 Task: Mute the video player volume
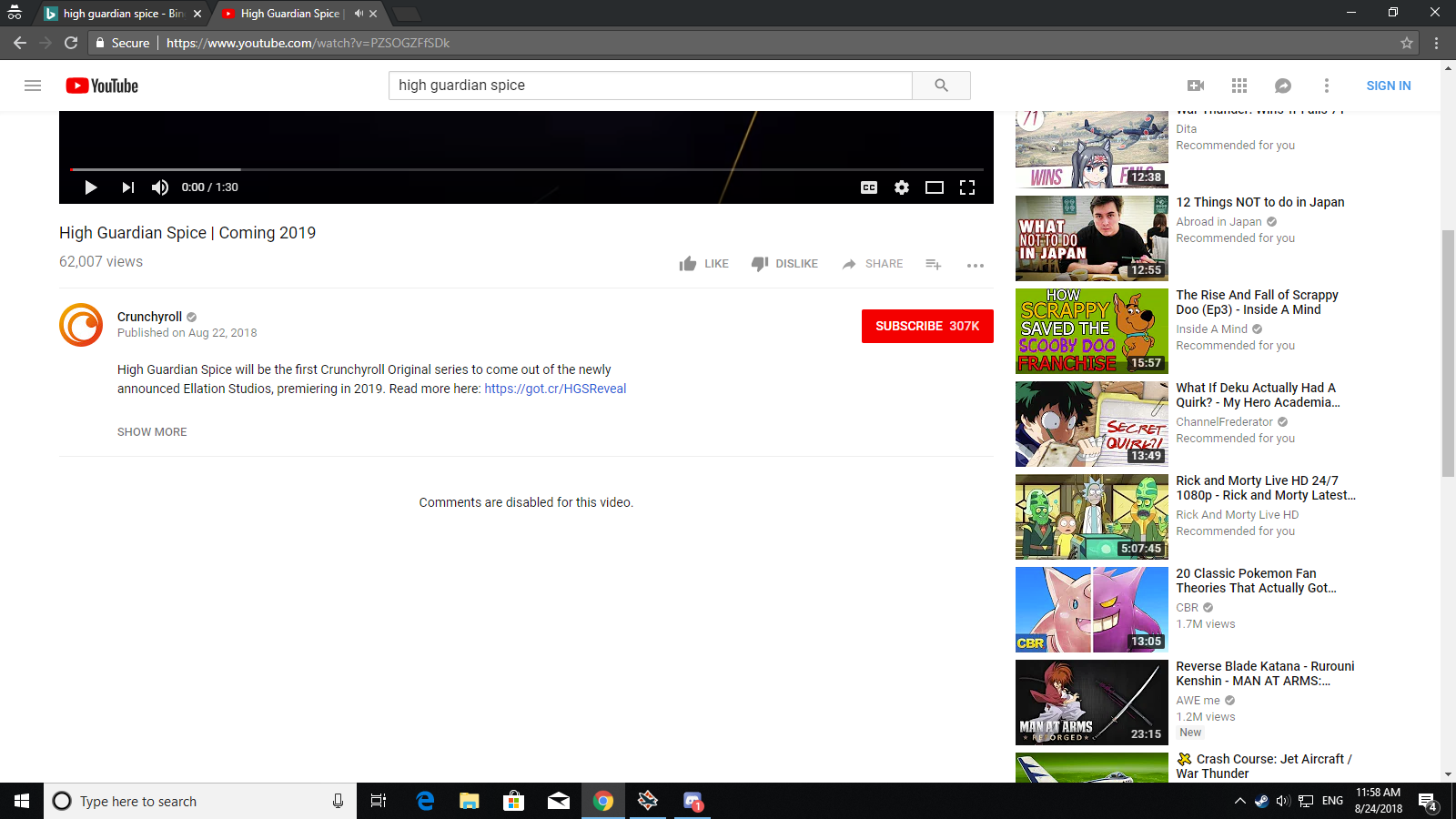pyautogui.click(x=160, y=187)
